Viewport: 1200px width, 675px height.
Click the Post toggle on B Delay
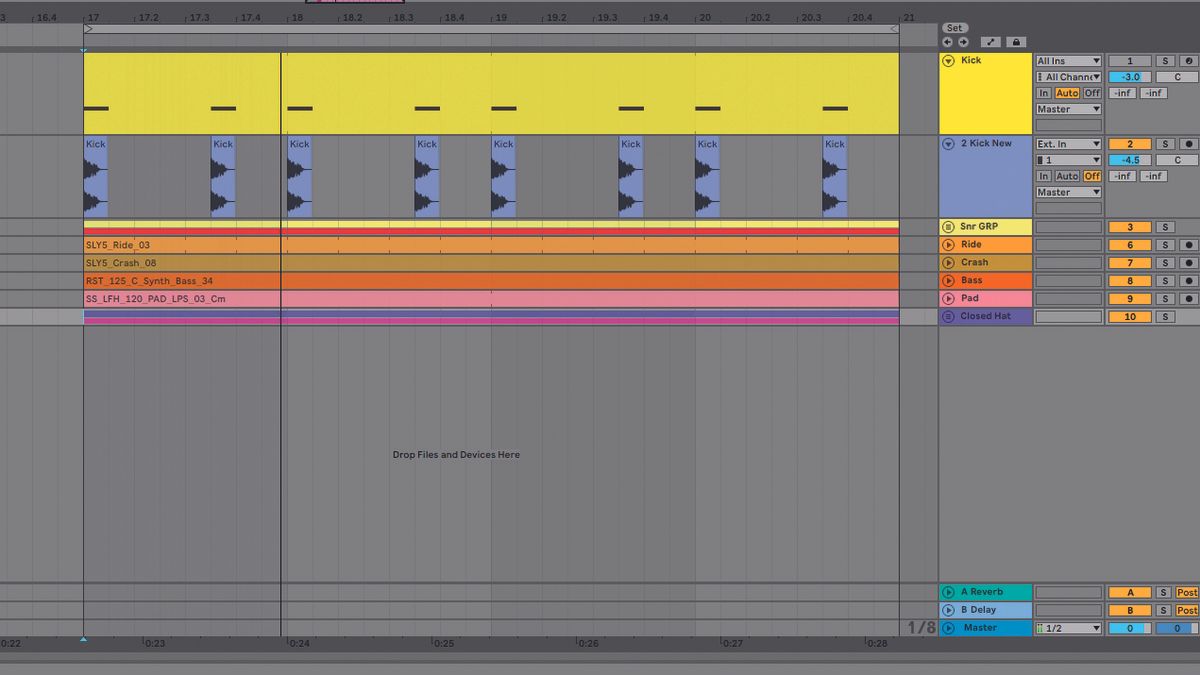pyautogui.click(x=1186, y=609)
